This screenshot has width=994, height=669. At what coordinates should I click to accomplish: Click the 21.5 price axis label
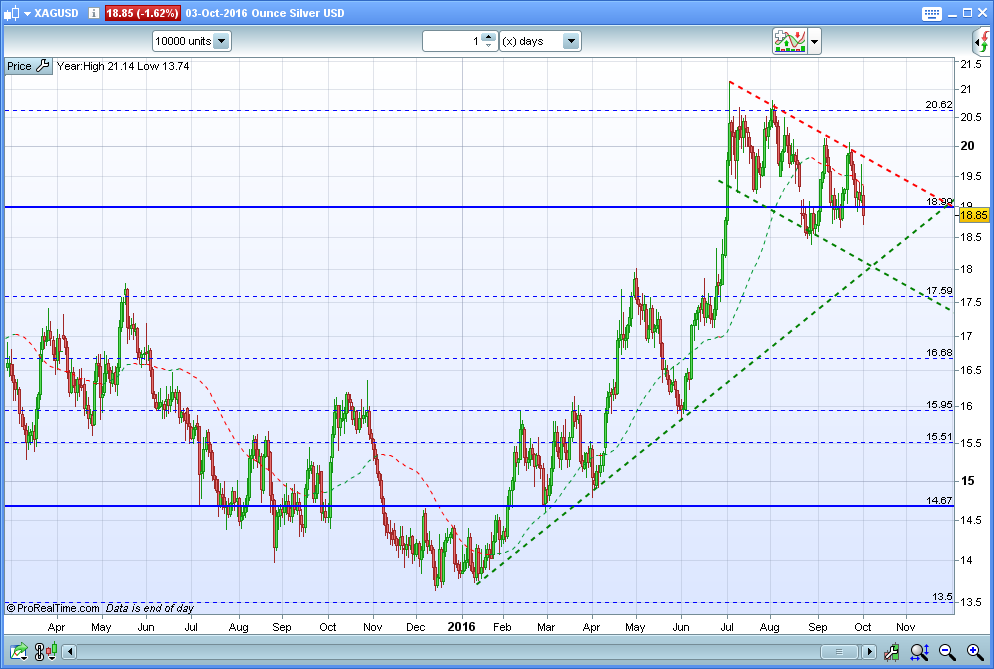pos(971,64)
